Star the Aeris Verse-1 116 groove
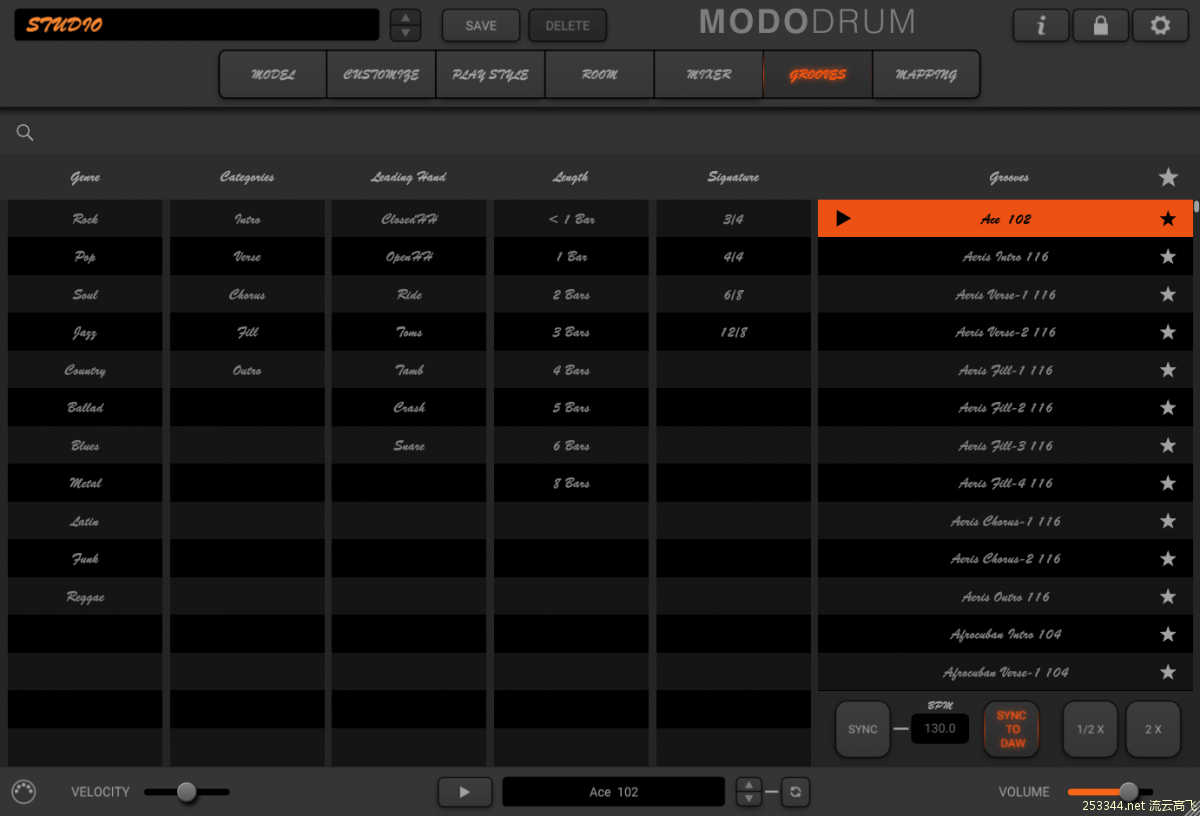 pos(1168,295)
